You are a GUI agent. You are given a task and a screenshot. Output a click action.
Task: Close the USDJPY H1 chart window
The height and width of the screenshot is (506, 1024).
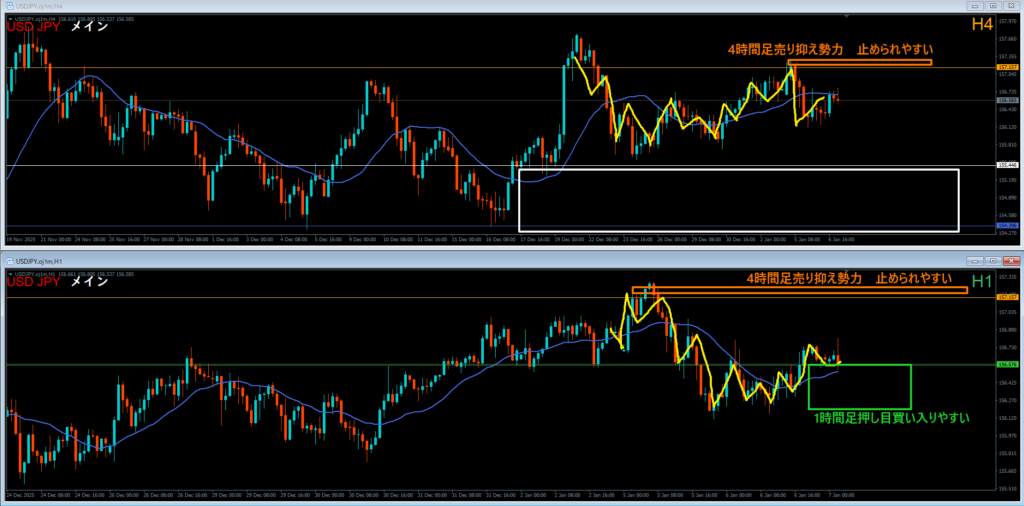[x=1010, y=261]
